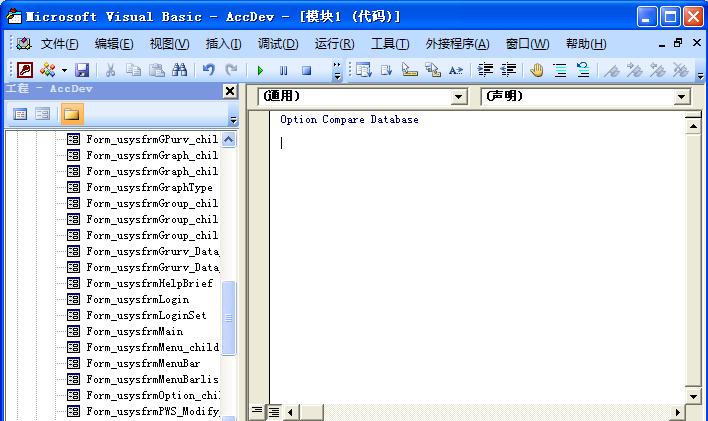Screen dimensions: 708x421
Task: Close the 工程 - AccDev project panel
Action: tap(230, 91)
